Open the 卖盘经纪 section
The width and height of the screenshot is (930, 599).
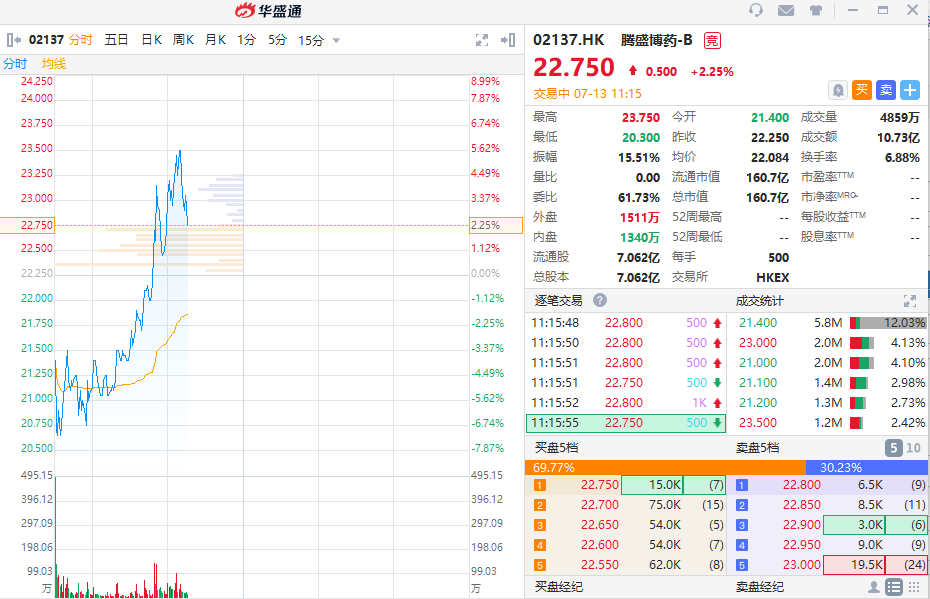tap(760, 587)
